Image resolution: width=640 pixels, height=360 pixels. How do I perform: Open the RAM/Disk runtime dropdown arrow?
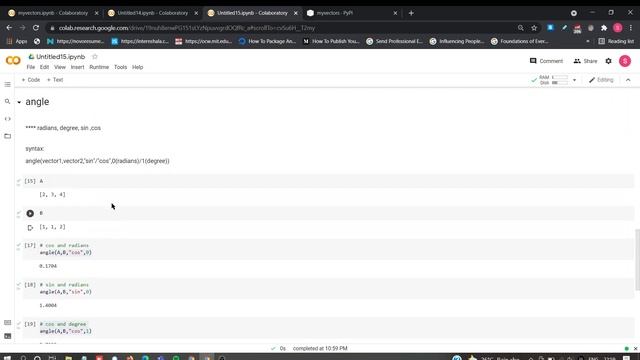[x=574, y=80]
